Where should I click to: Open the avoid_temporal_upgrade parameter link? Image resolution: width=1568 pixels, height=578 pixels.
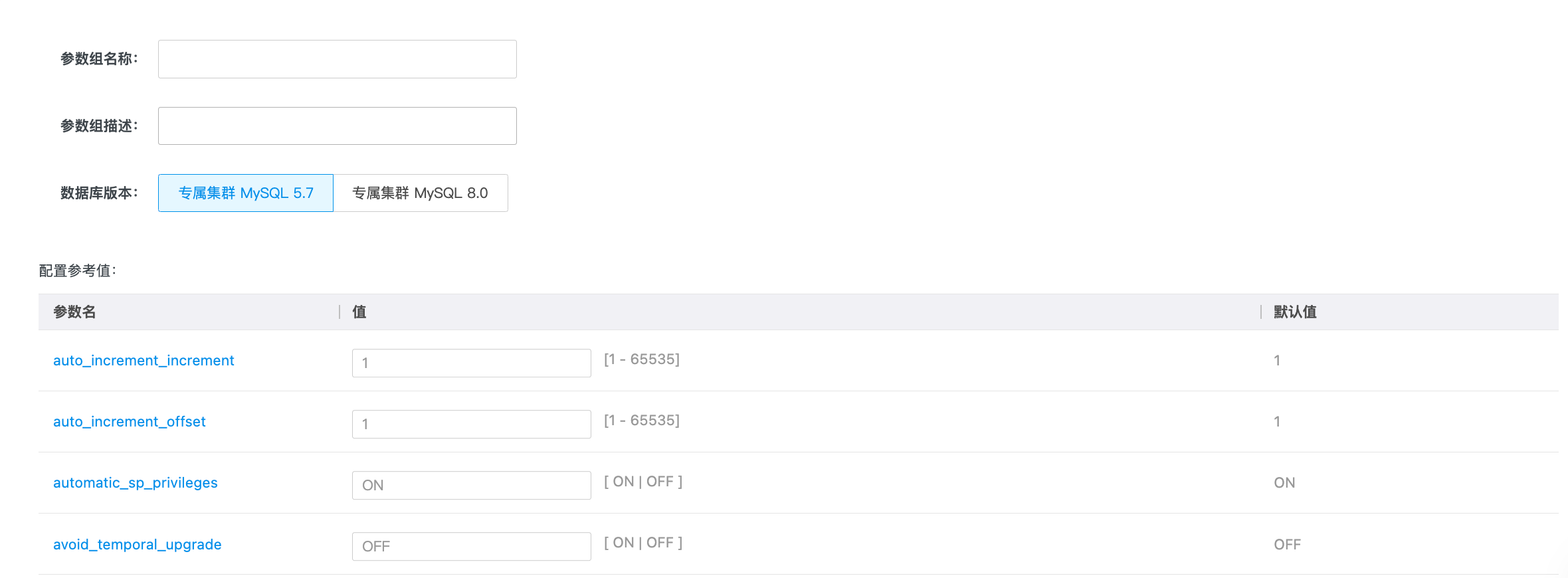coord(138,545)
